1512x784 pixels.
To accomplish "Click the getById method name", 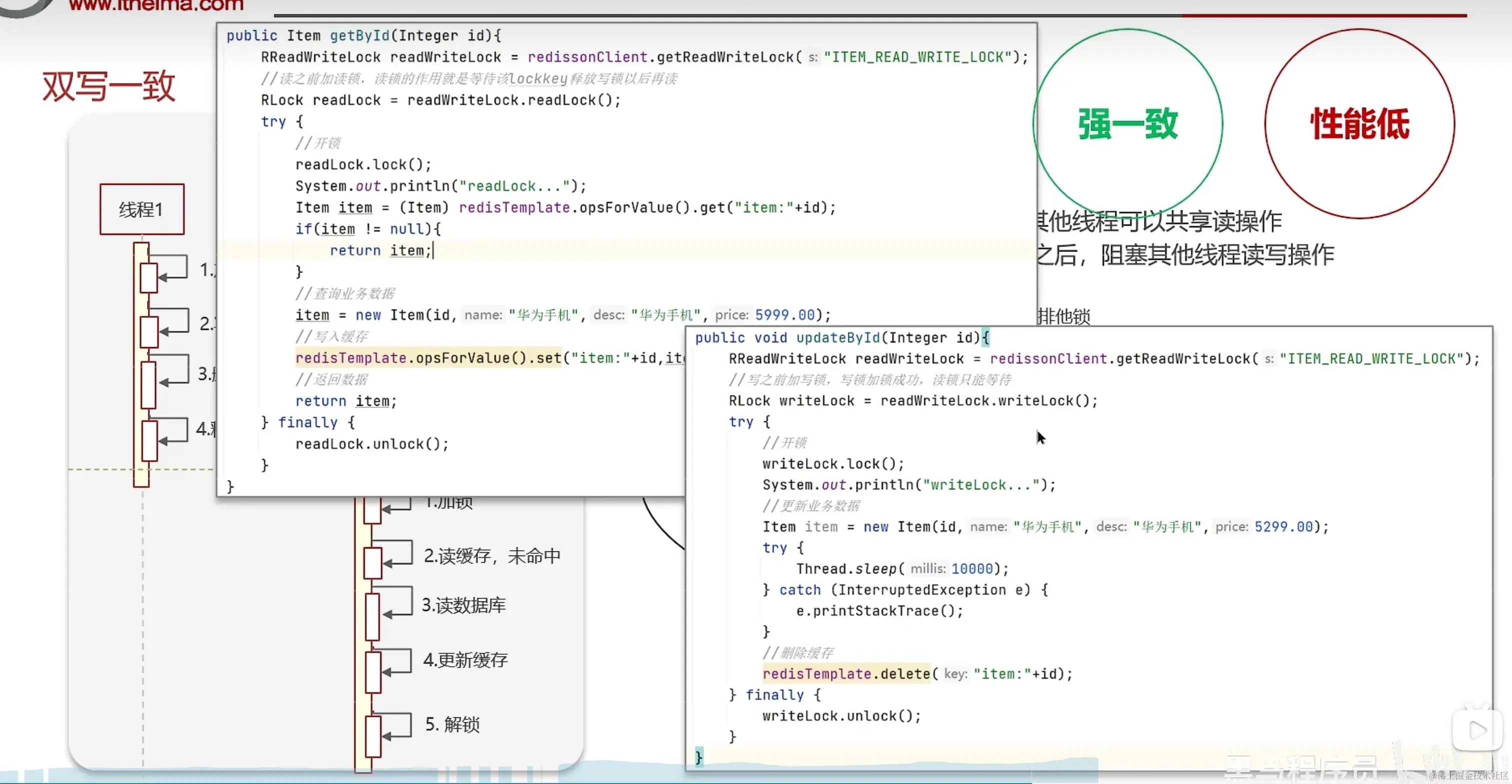I will [x=359, y=36].
